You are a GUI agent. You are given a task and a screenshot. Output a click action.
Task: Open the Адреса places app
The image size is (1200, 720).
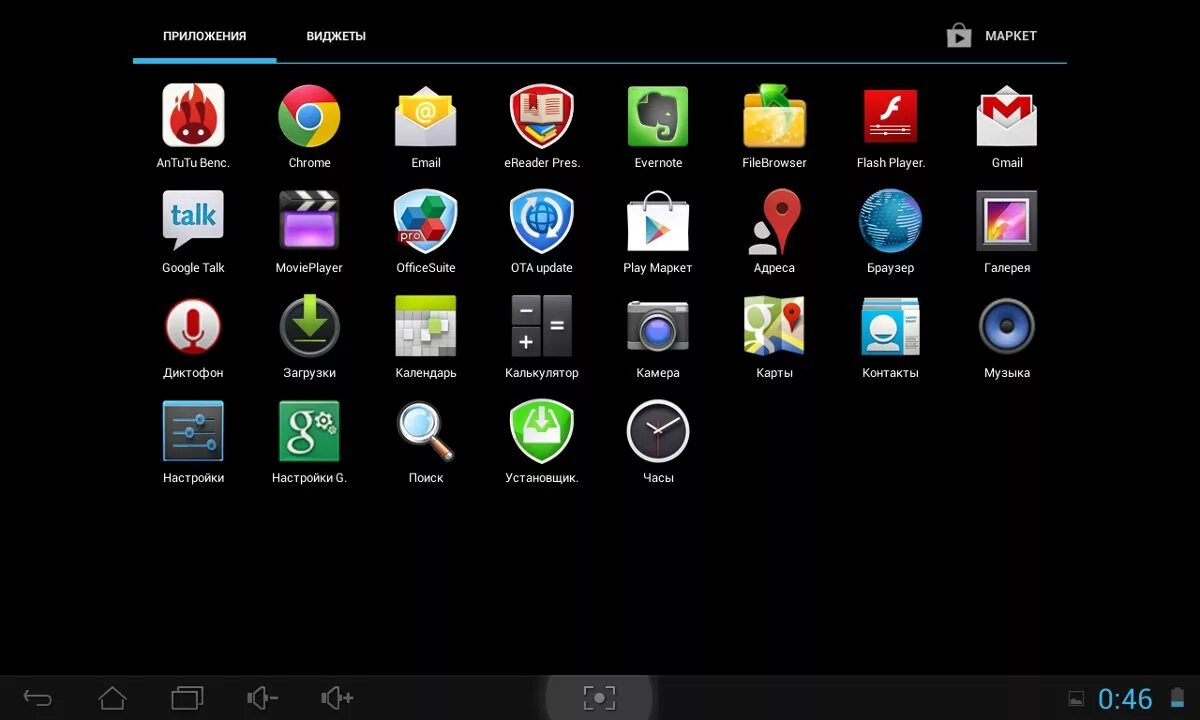[x=774, y=221]
